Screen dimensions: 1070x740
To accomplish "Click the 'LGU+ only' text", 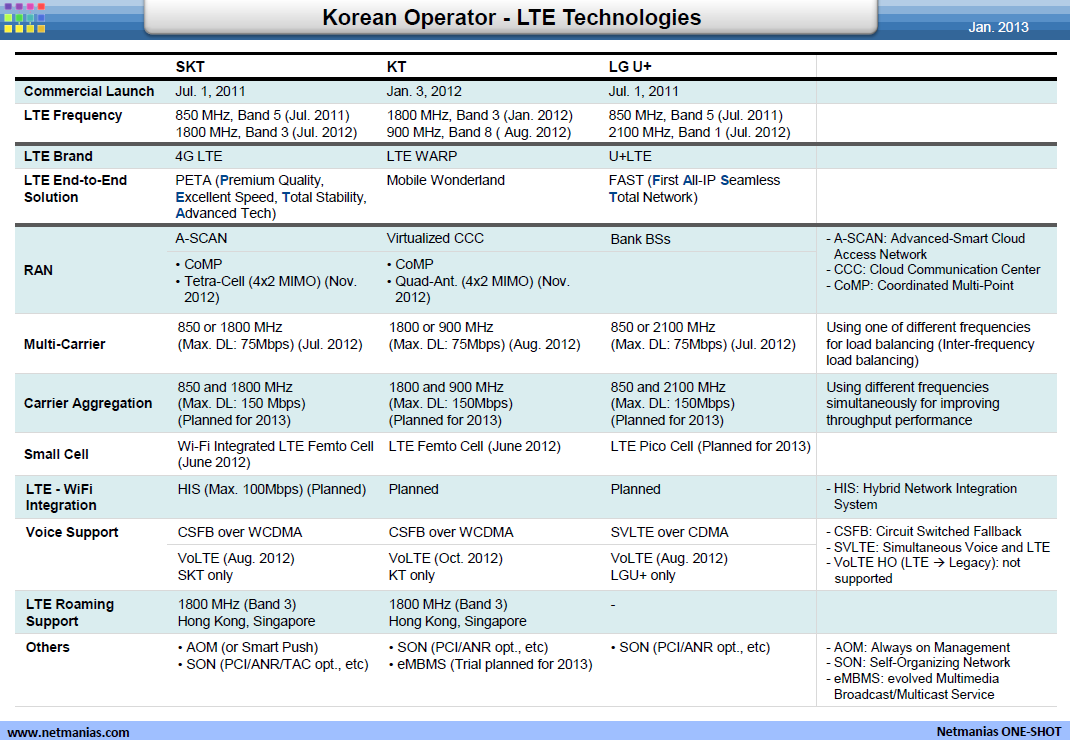I will [643, 575].
